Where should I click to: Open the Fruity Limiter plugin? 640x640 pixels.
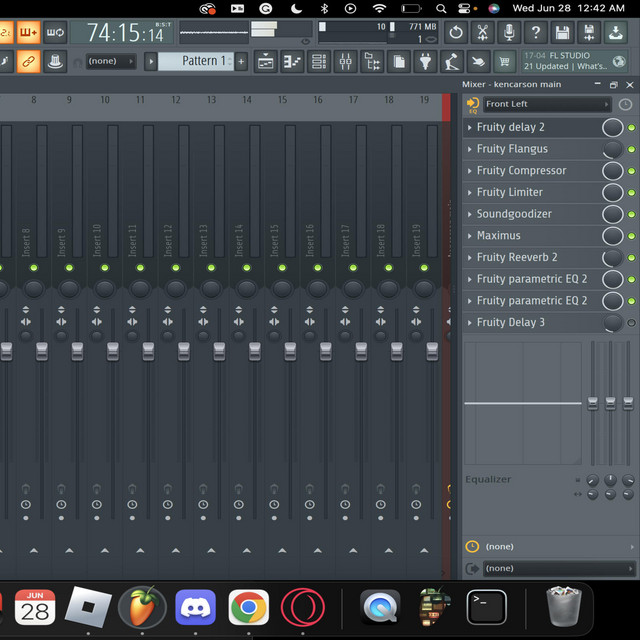point(510,192)
